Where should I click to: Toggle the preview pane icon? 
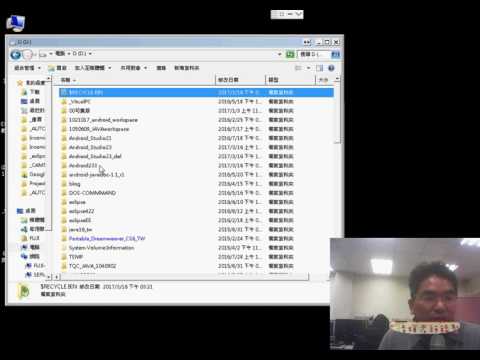(319, 68)
